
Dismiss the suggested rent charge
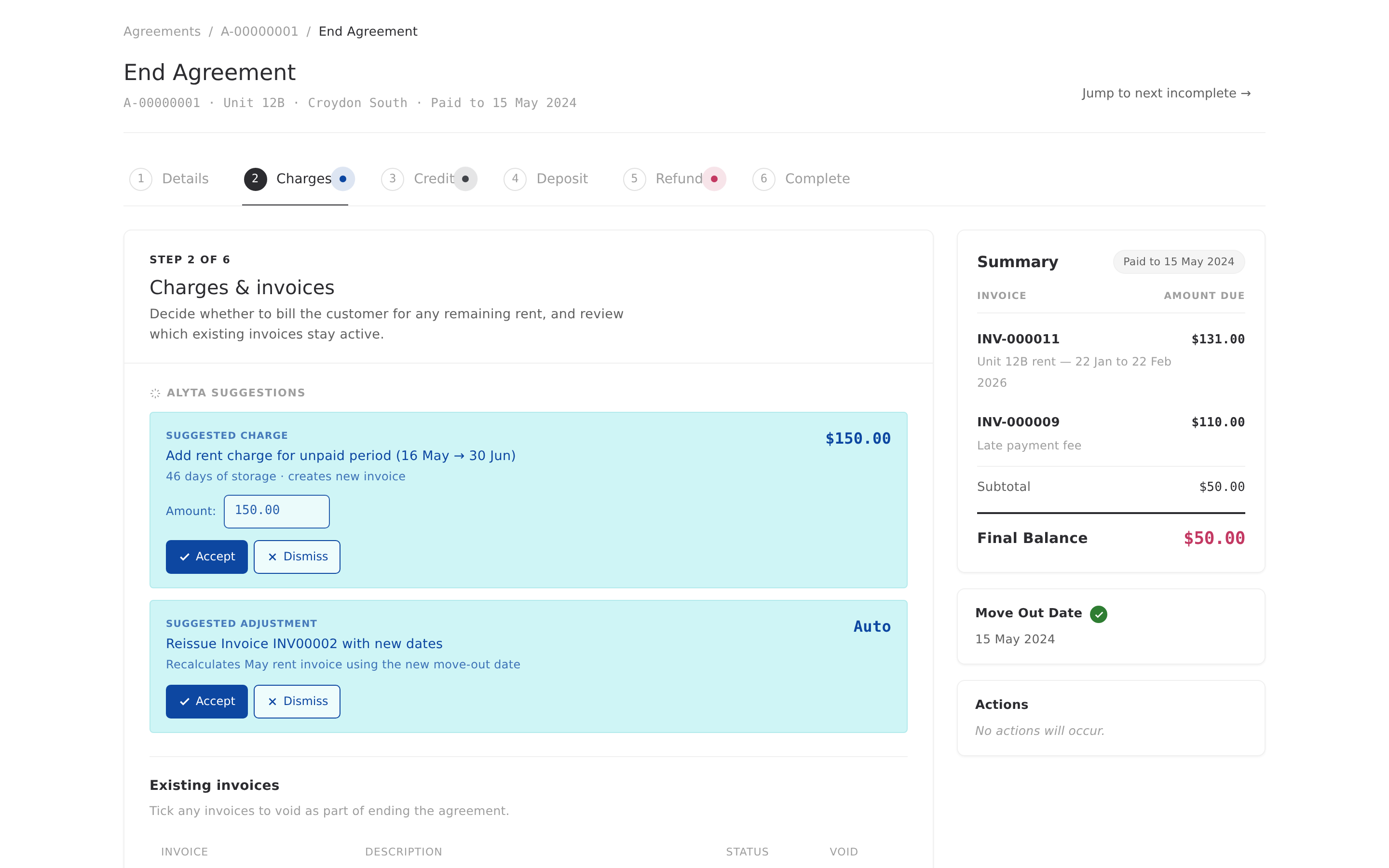[x=297, y=557]
